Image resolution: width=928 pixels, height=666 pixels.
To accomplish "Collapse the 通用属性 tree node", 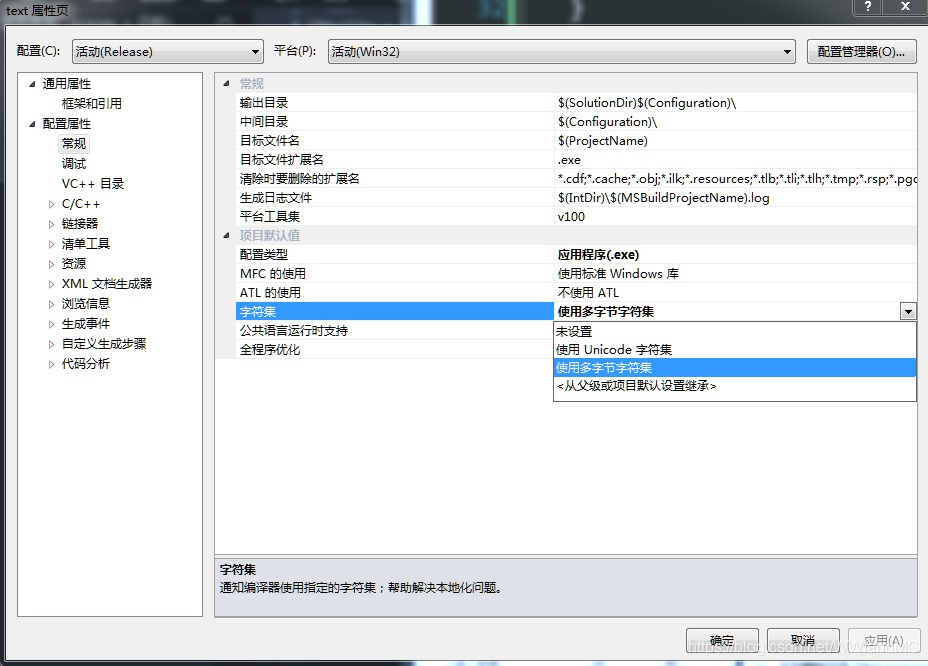I will (33, 84).
